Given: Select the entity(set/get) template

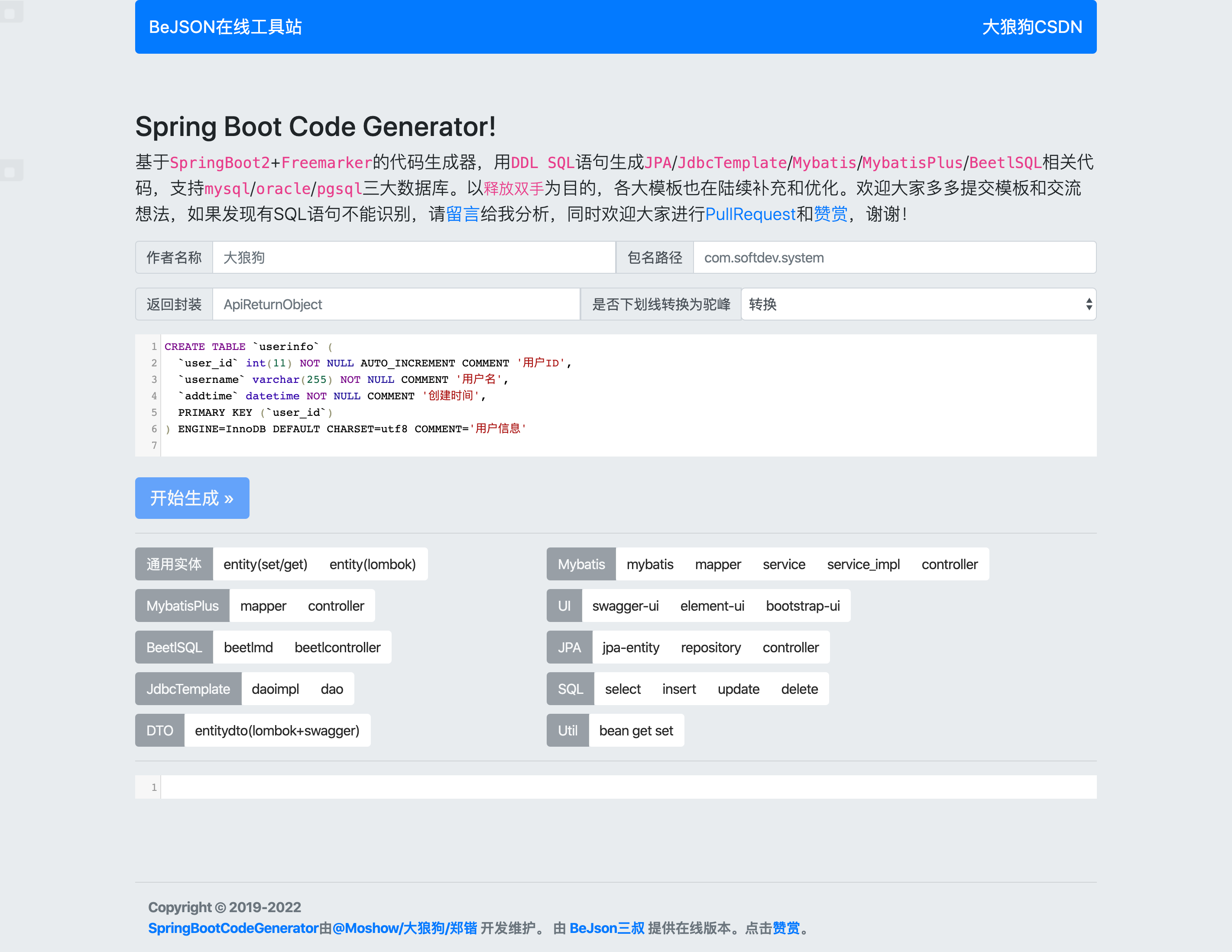Looking at the screenshot, I should point(265,564).
